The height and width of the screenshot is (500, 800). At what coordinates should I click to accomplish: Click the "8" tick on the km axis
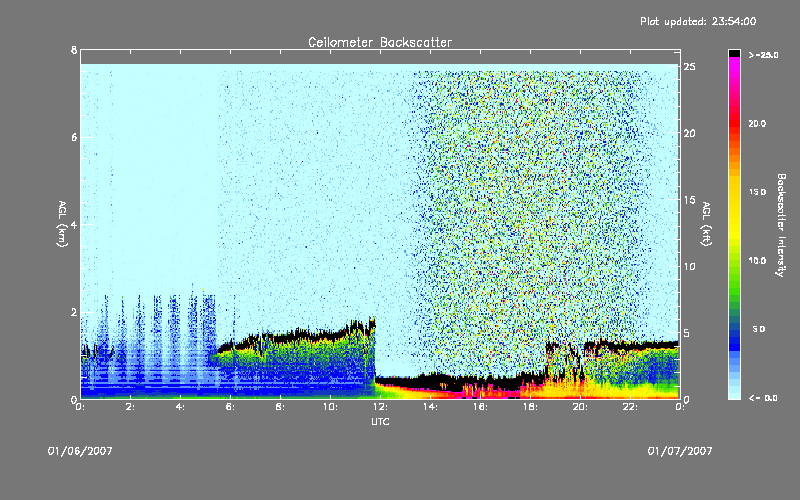pyautogui.click(x=74, y=50)
